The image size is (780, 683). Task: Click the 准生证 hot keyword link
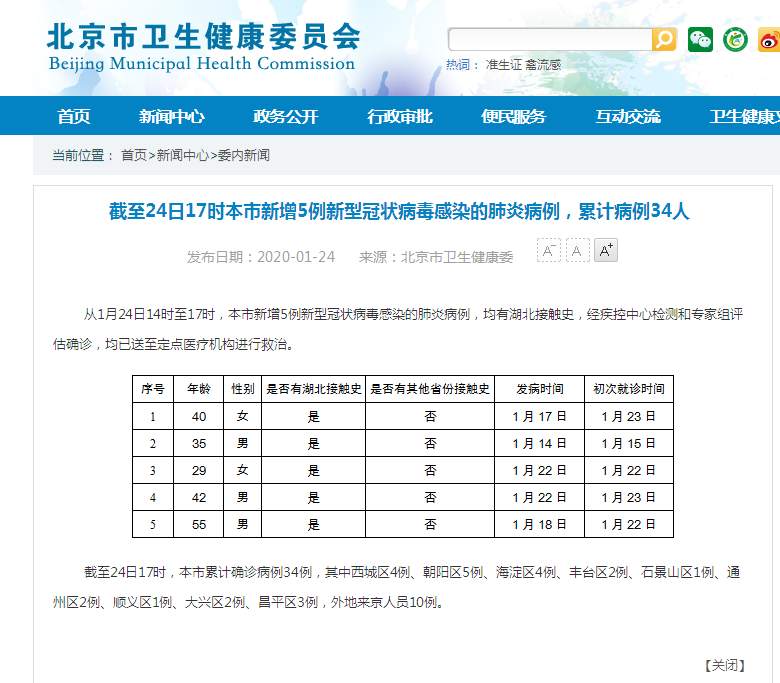(503, 65)
